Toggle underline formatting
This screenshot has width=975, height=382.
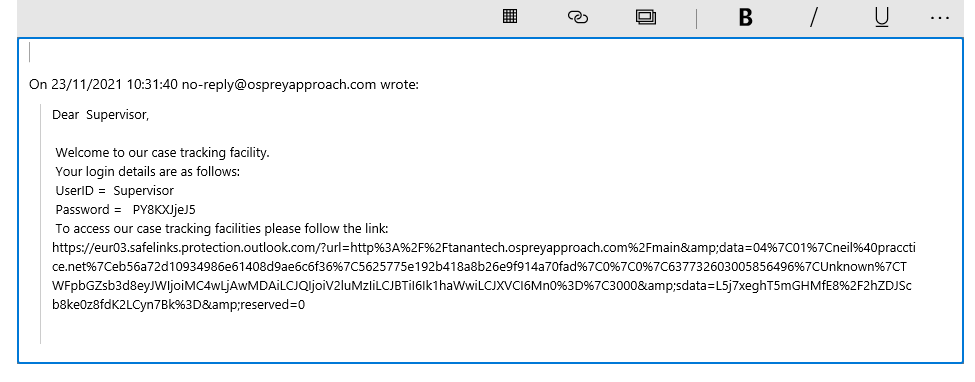(x=882, y=18)
